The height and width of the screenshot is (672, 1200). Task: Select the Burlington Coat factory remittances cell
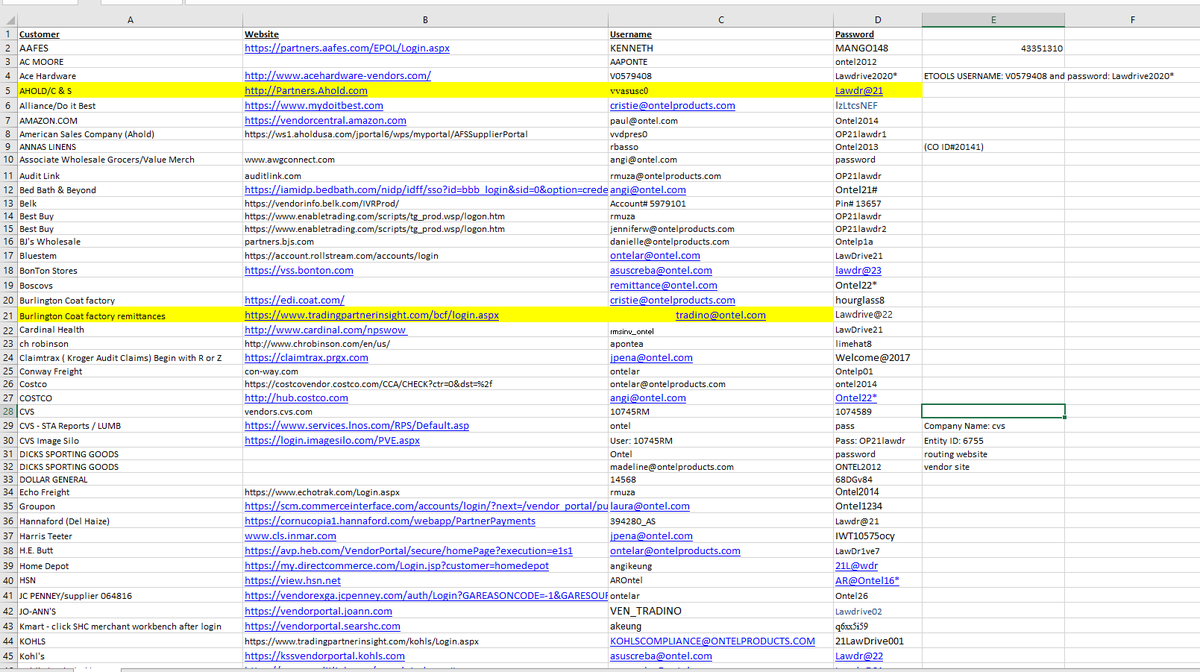coord(130,315)
